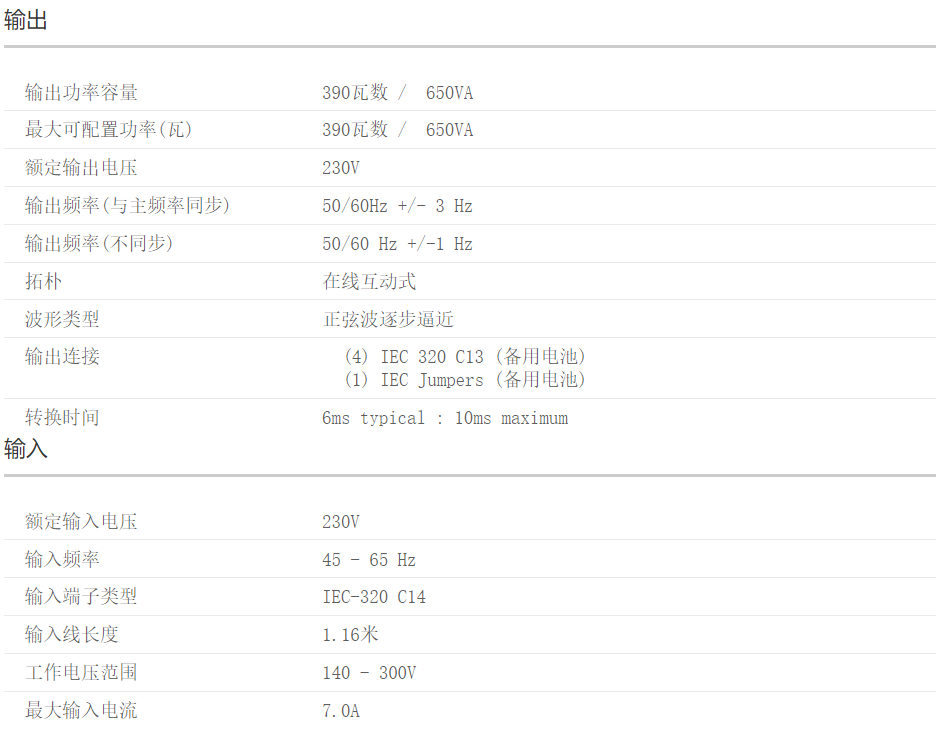
Task: Click the 输入 section heading
Action: [x=26, y=449]
